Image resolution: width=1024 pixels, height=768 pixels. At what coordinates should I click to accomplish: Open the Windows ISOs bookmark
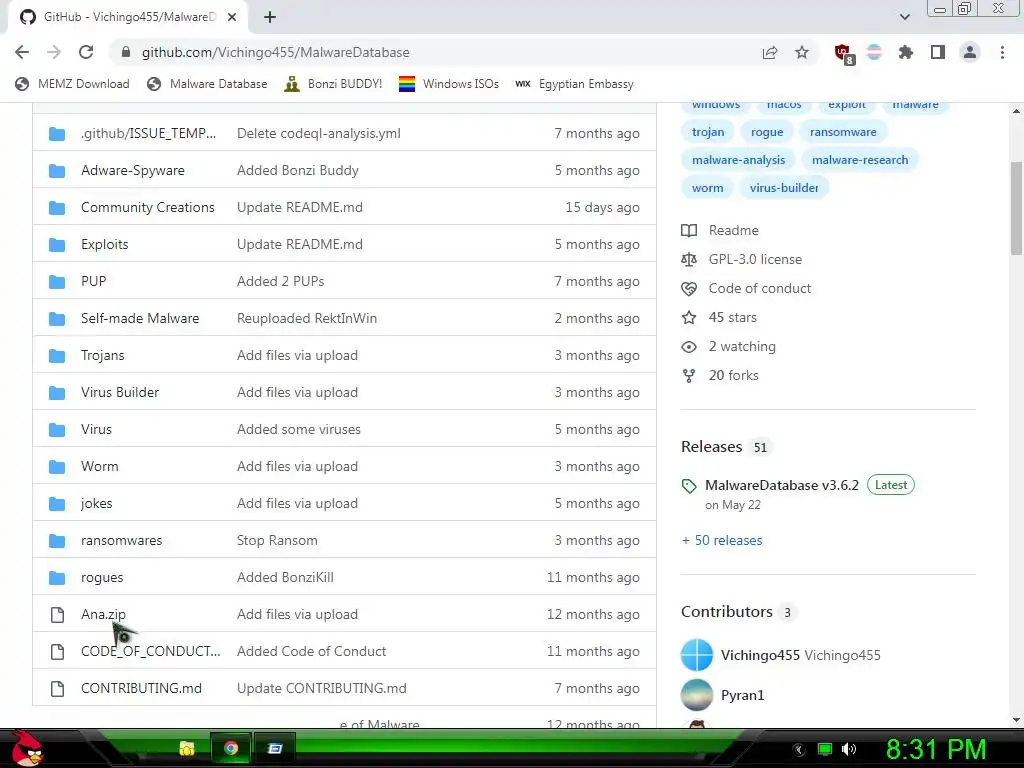click(x=449, y=84)
